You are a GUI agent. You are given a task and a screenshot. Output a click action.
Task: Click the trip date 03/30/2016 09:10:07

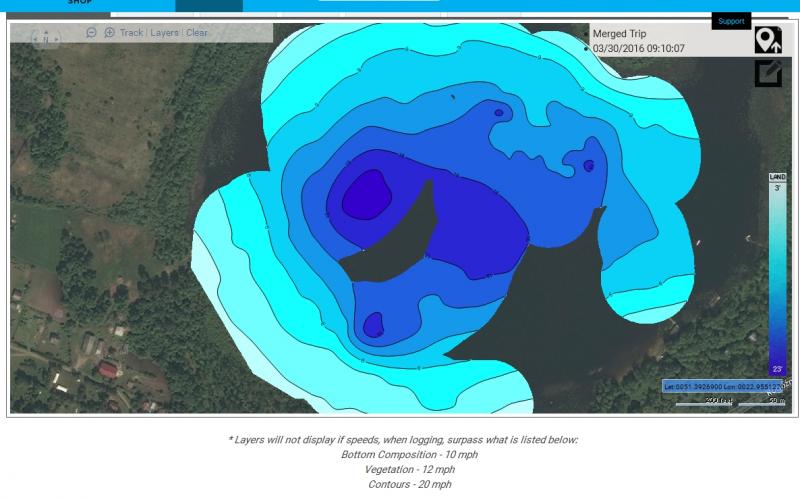638,48
